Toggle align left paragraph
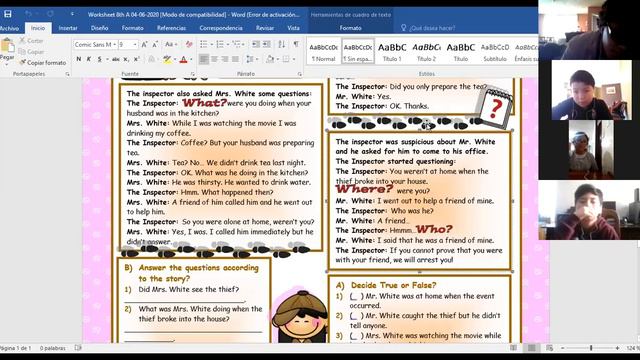 tap(203, 59)
